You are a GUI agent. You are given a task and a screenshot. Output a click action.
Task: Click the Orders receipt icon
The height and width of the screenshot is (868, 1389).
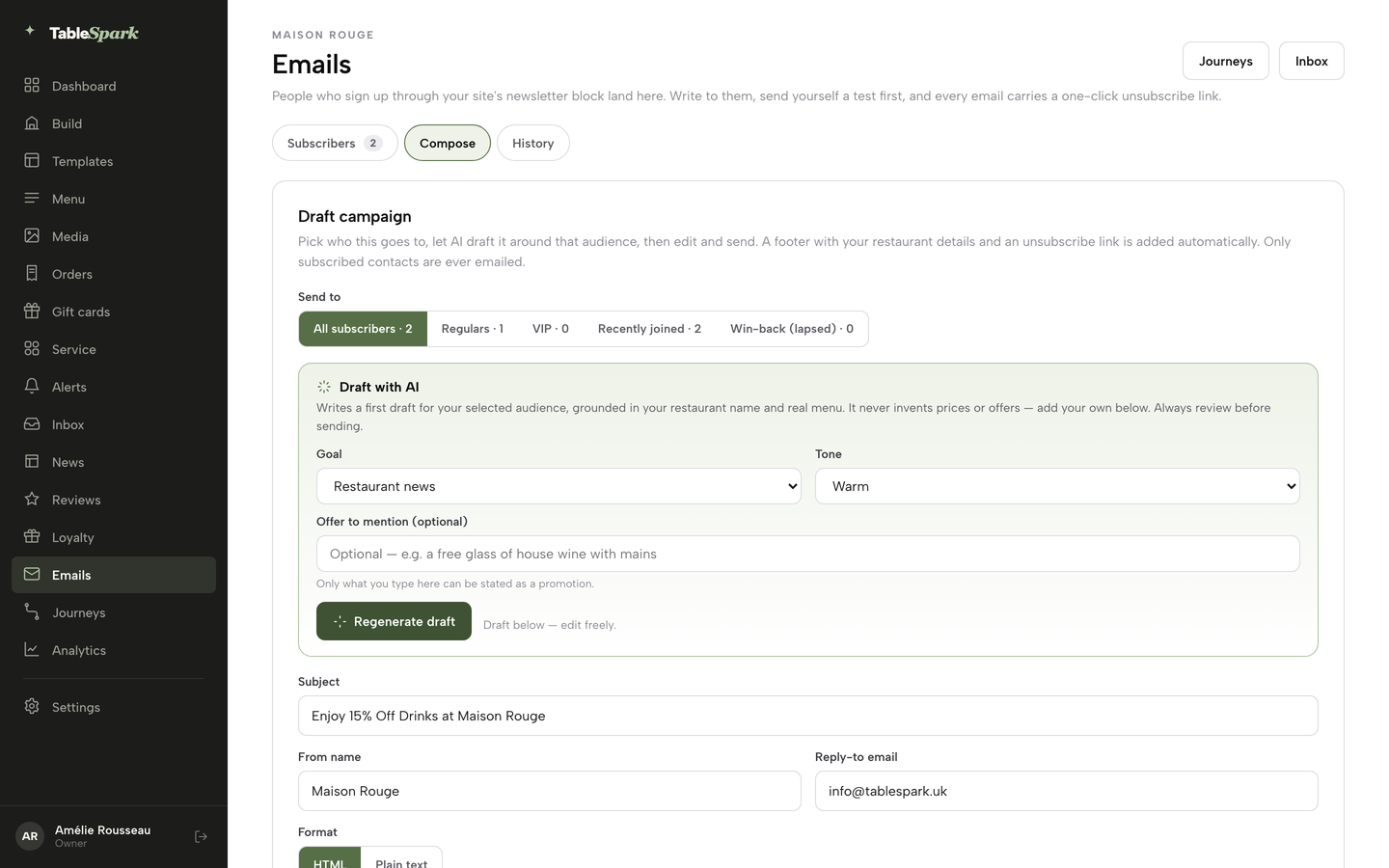32,274
